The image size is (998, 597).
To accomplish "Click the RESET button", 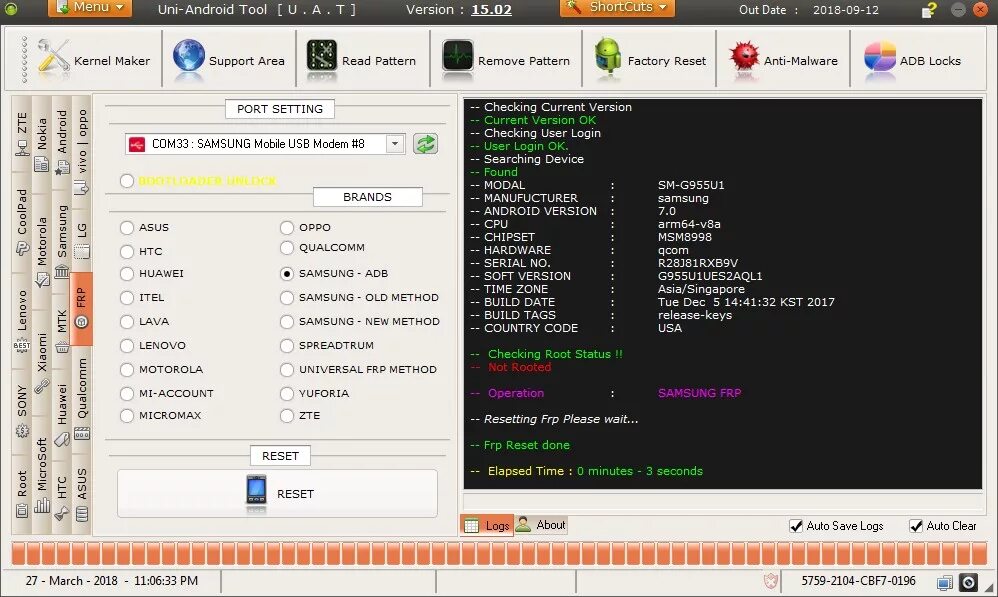I will click(x=278, y=494).
